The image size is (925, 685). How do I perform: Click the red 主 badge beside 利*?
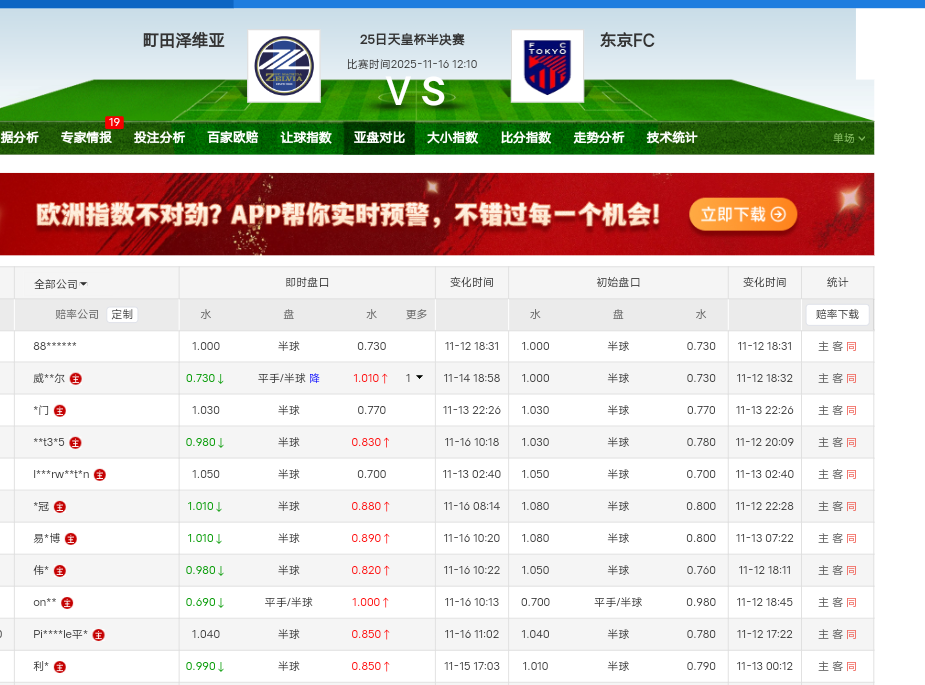[60, 667]
